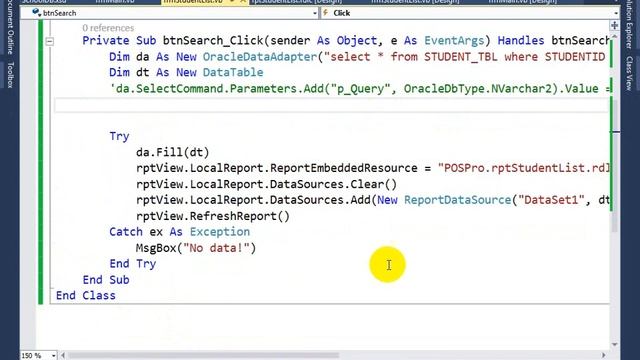Viewport: 640px width, 360px height.
Task: Switch to the rptStudentList.rdlc [Design] tab
Action: [297, 2]
